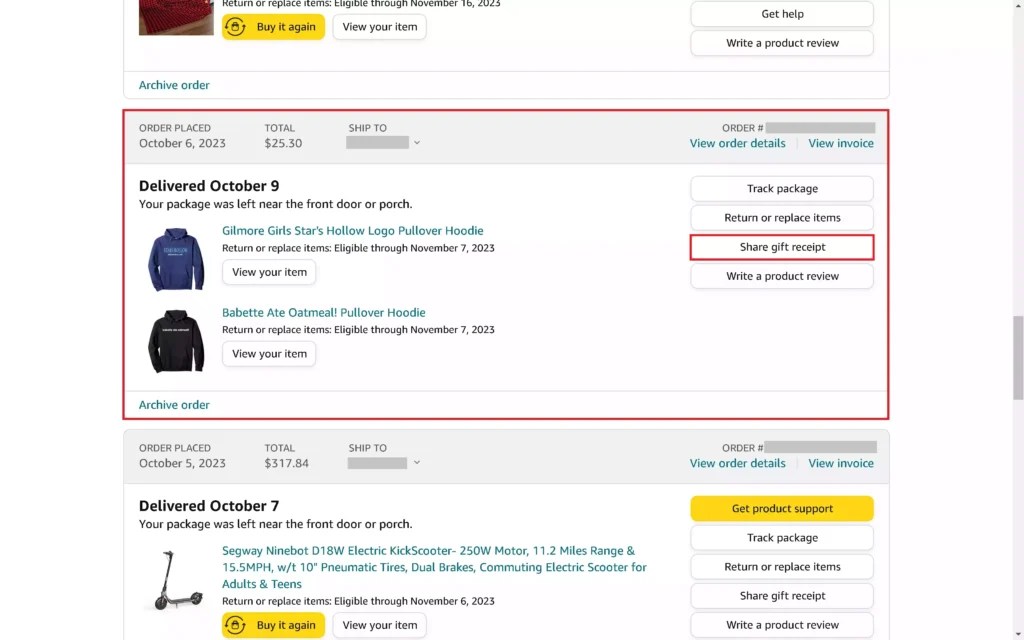Click View your item for the black hoodie

(268, 353)
